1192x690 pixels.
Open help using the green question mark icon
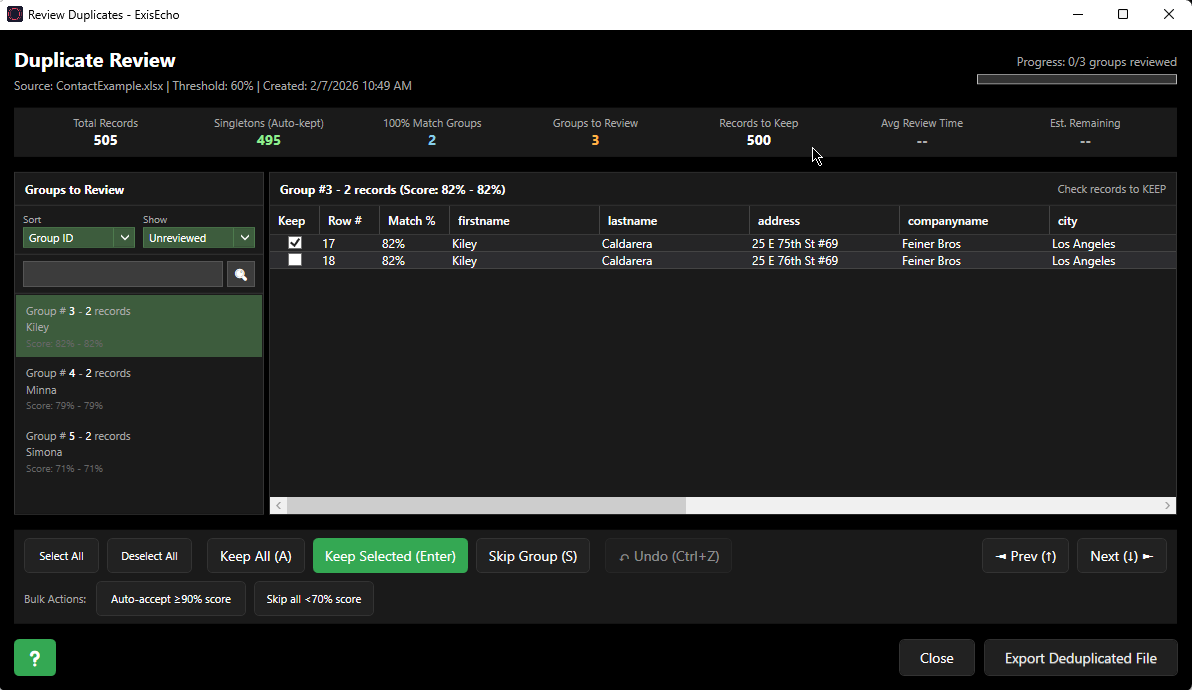tap(34, 657)
